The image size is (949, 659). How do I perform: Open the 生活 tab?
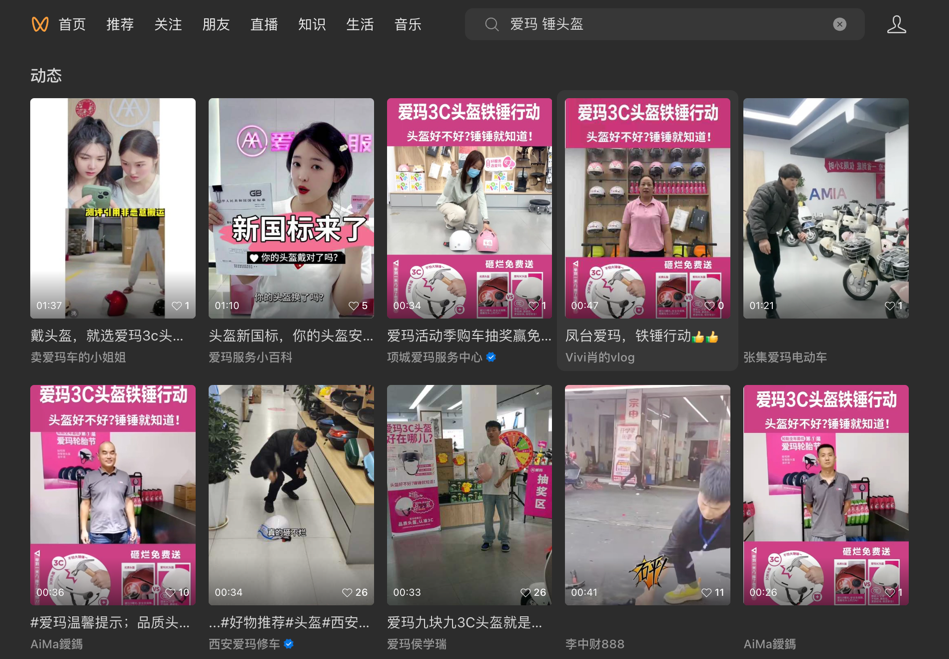(x=360, y=24)
